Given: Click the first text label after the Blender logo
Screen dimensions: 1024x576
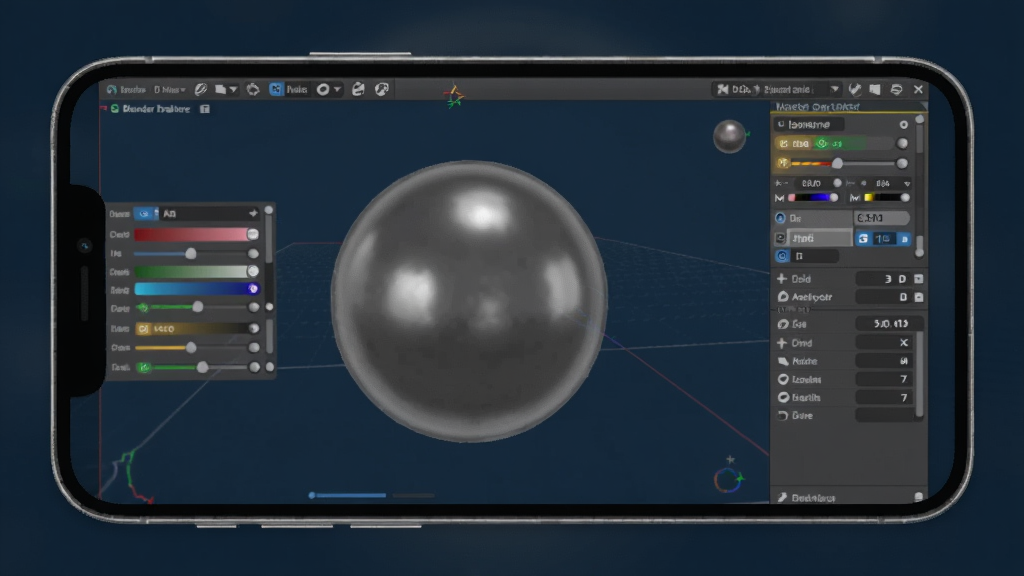Looking at the screenshot, I should [133, 89].
